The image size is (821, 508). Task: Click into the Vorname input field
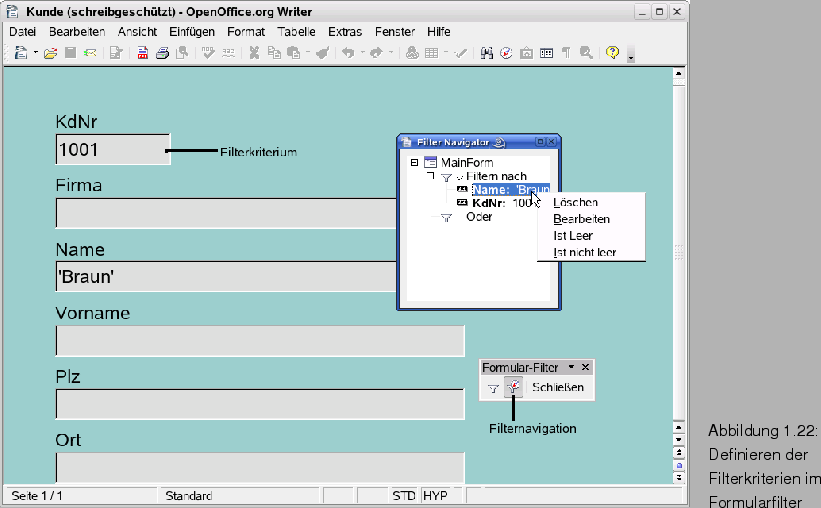260,341
